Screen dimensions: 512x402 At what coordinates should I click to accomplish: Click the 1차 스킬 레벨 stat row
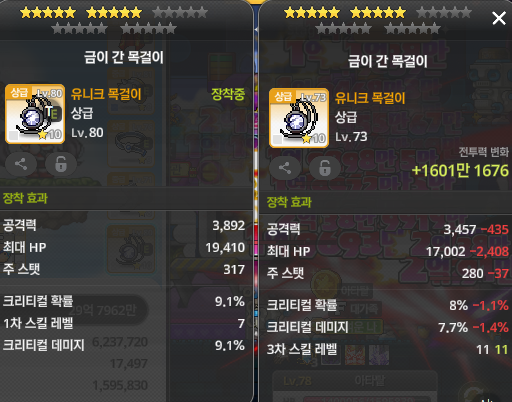coord(124,323)
